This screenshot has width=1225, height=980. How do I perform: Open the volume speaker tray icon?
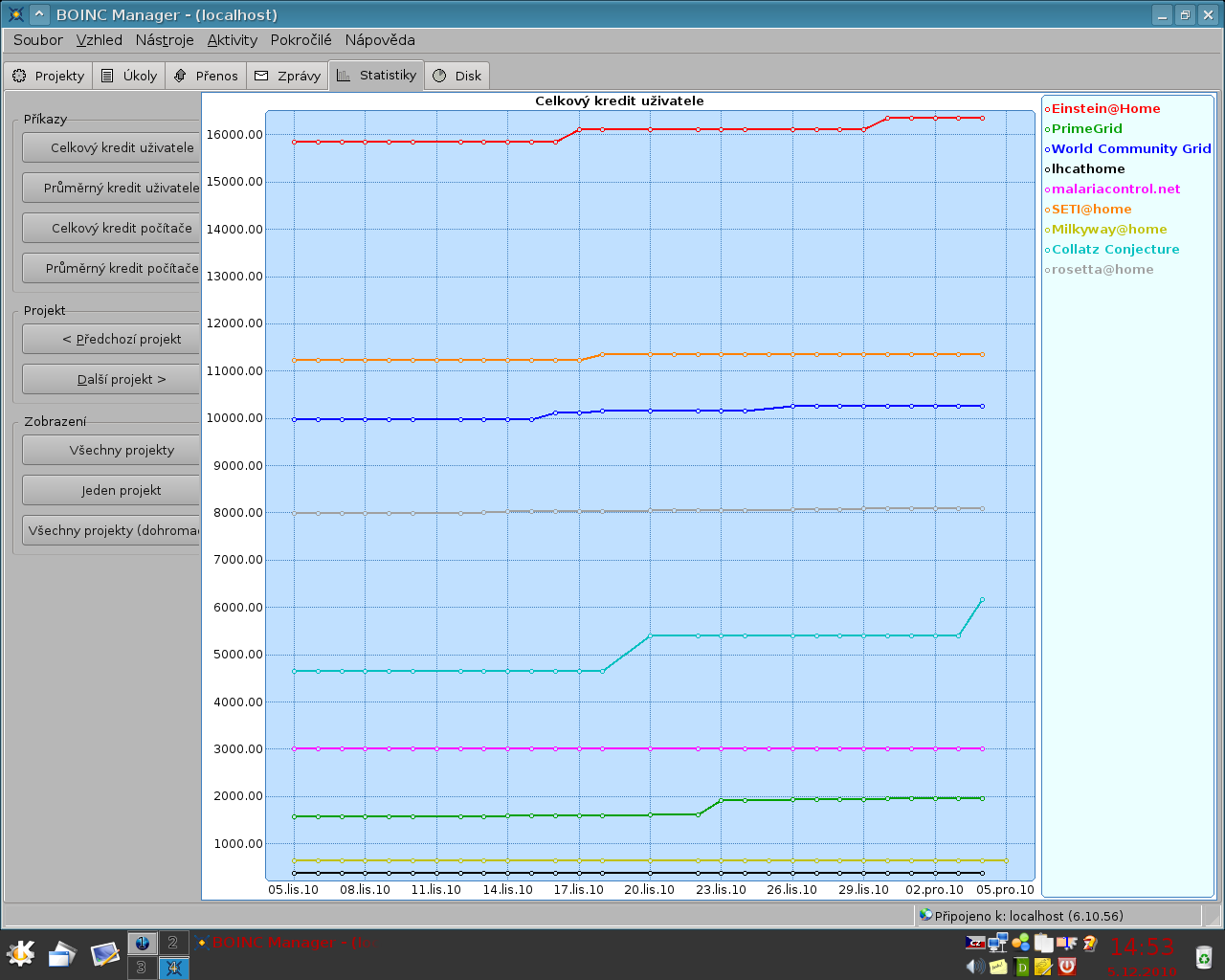[x=975, y=967]
